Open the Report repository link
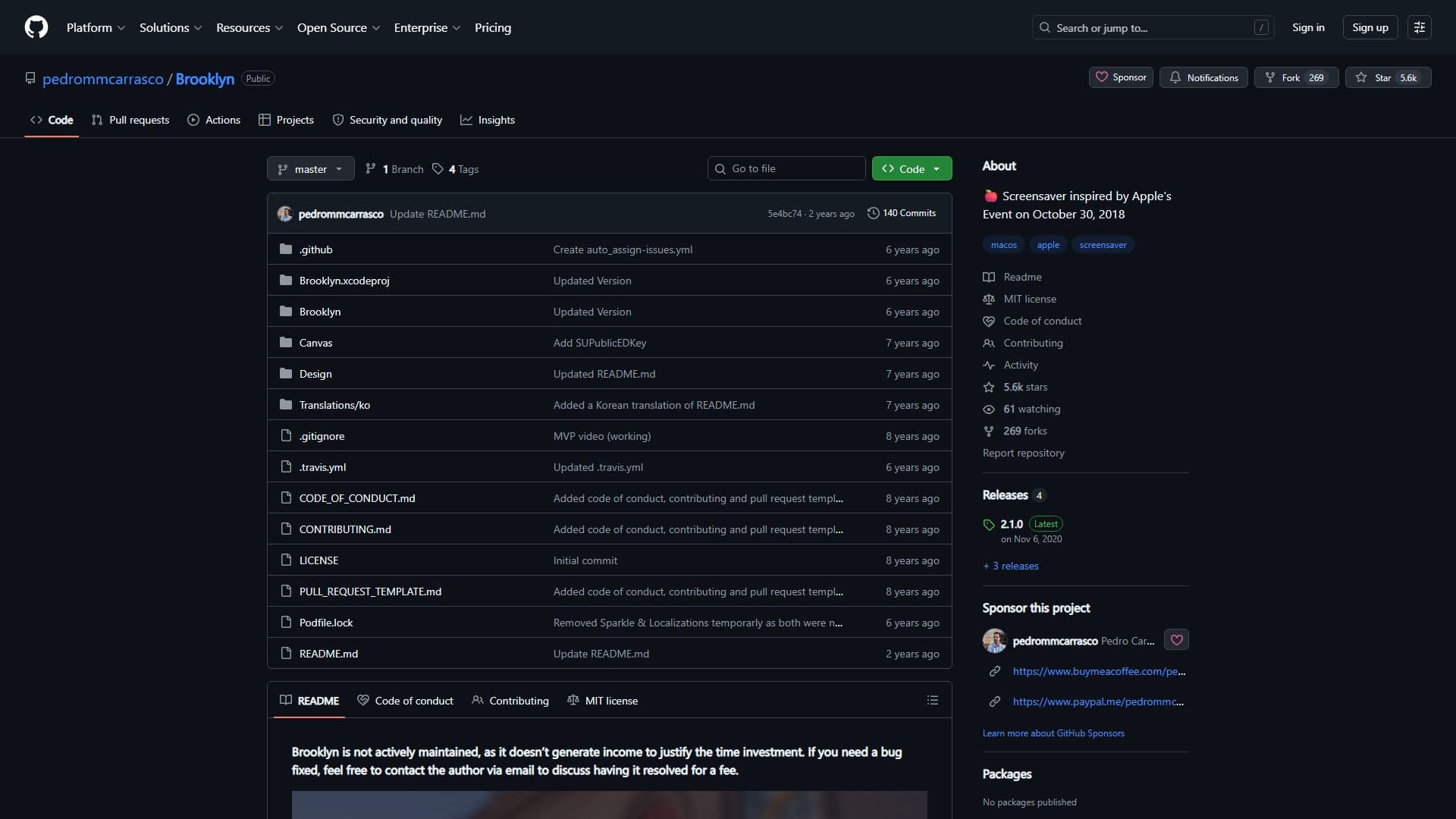 (x=1024, y=453)
